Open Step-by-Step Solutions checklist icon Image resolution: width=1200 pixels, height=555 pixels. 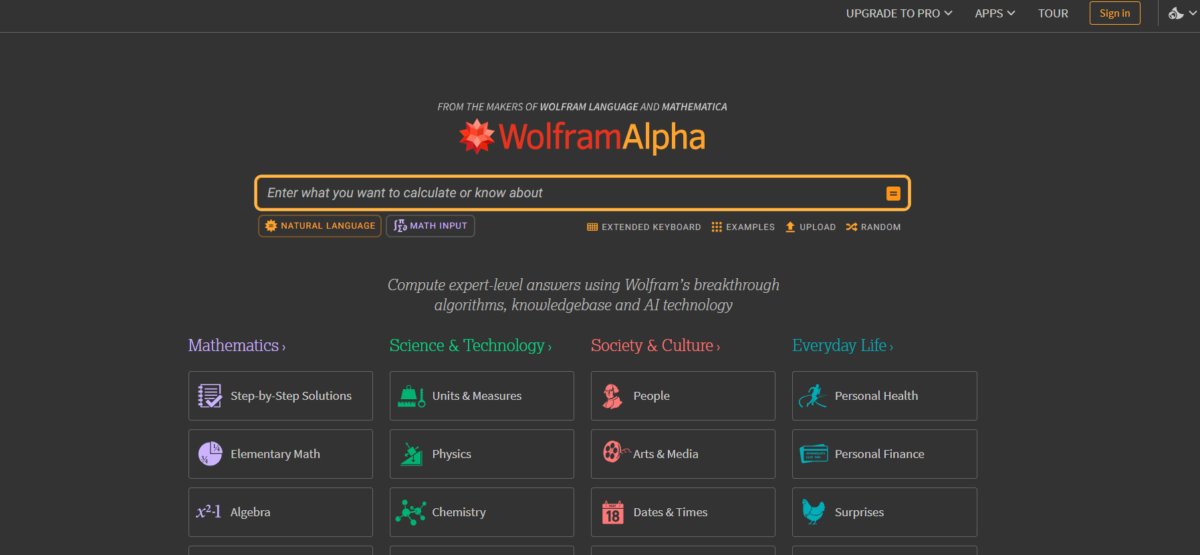209,396
